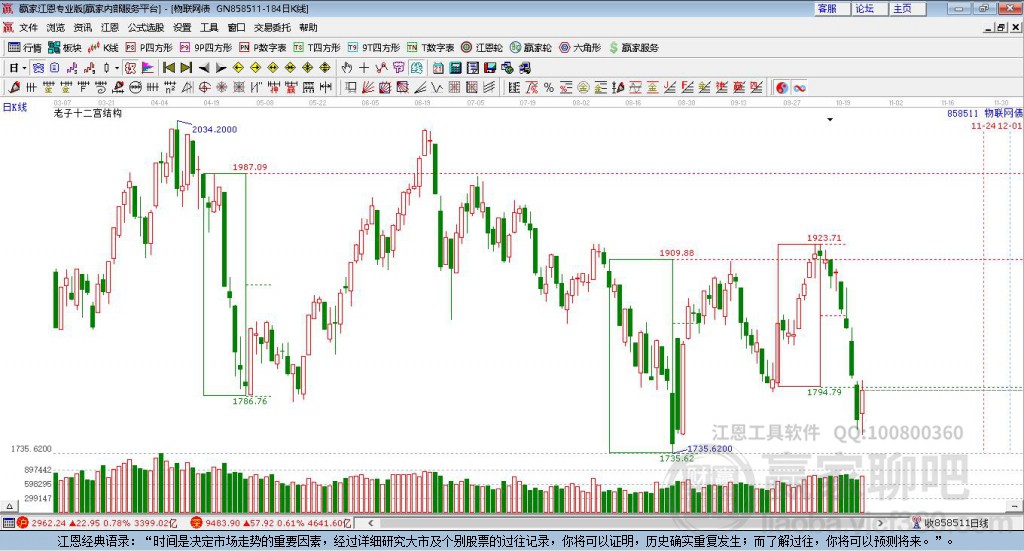
Task: Select the Gann fan lines drawing tool
Action: point(368,87)
